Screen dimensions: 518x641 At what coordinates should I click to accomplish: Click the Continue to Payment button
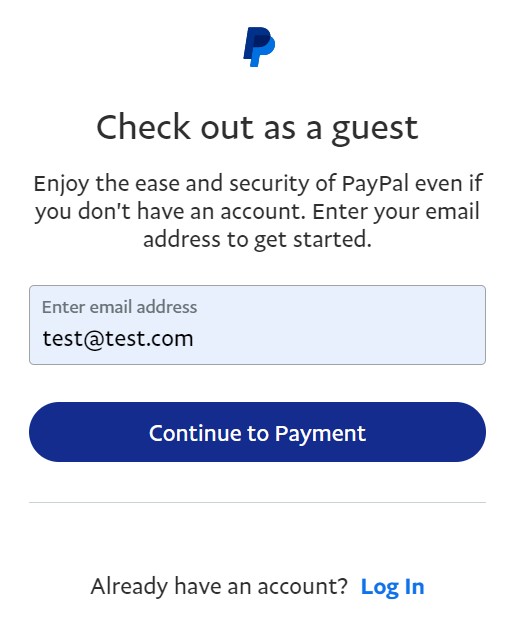[x=258, y=432]
